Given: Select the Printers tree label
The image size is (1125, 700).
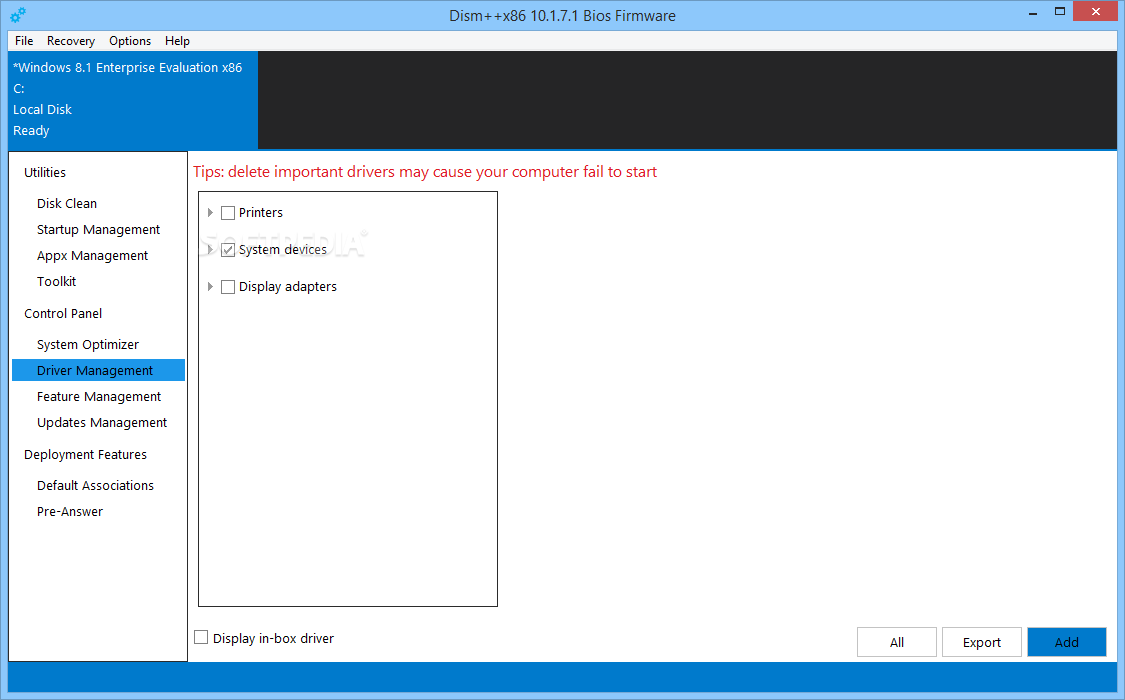Looking at the screenshot, I should click(260, 212).
